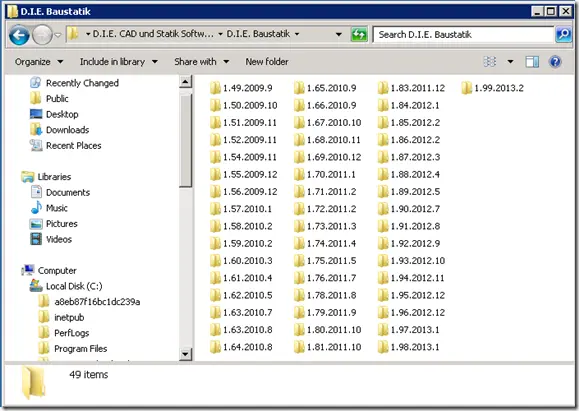
Task: Select Public in navigation pane
Action: [x=49, y=99]
